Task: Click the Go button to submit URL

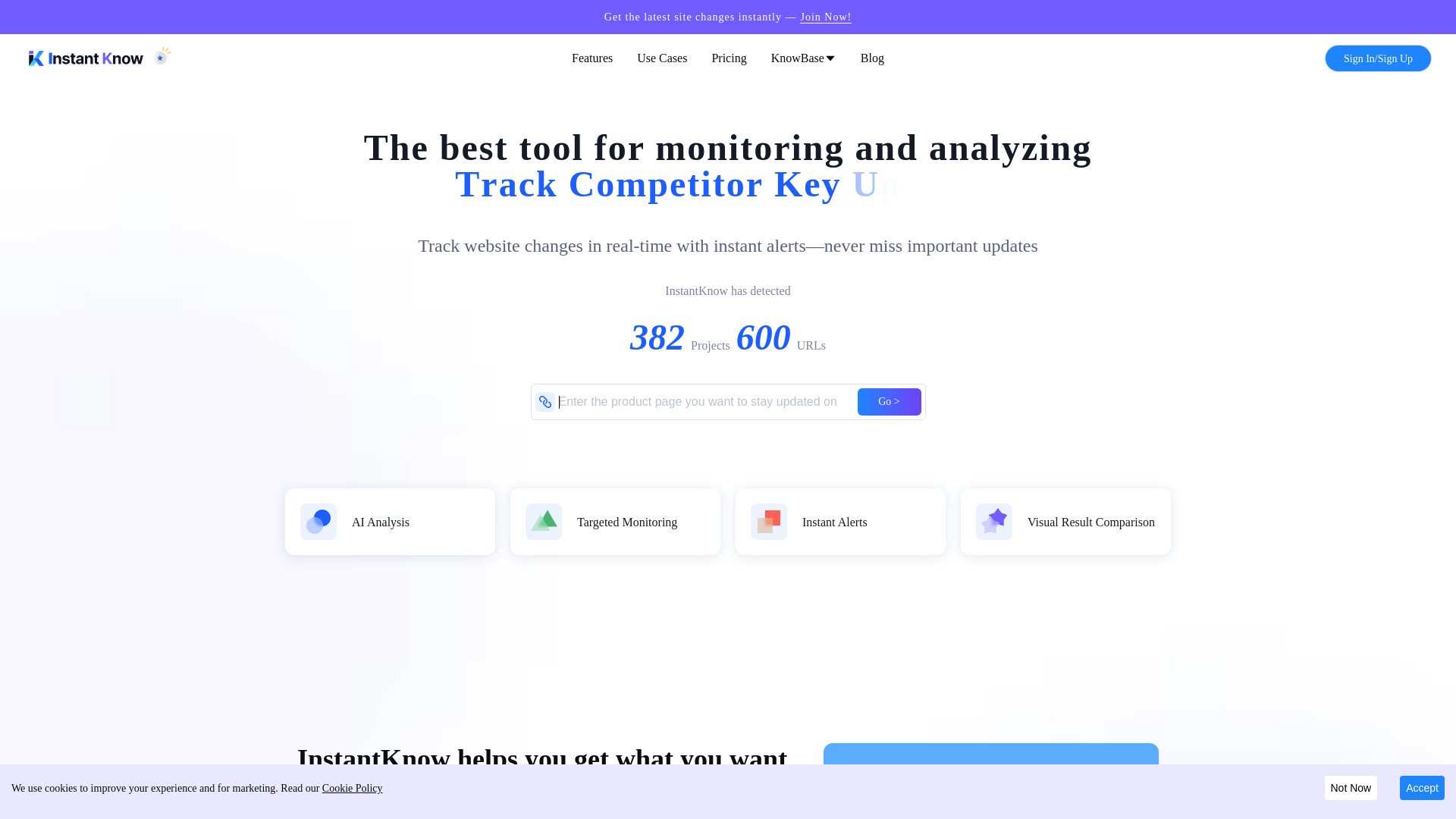Action: (889, 401)
